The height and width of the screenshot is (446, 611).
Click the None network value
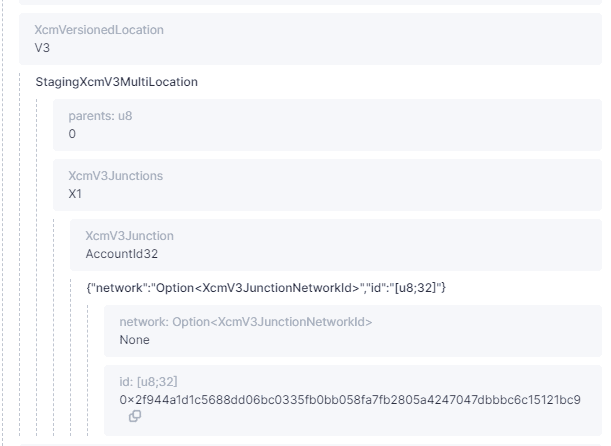[x=134, y=340]
